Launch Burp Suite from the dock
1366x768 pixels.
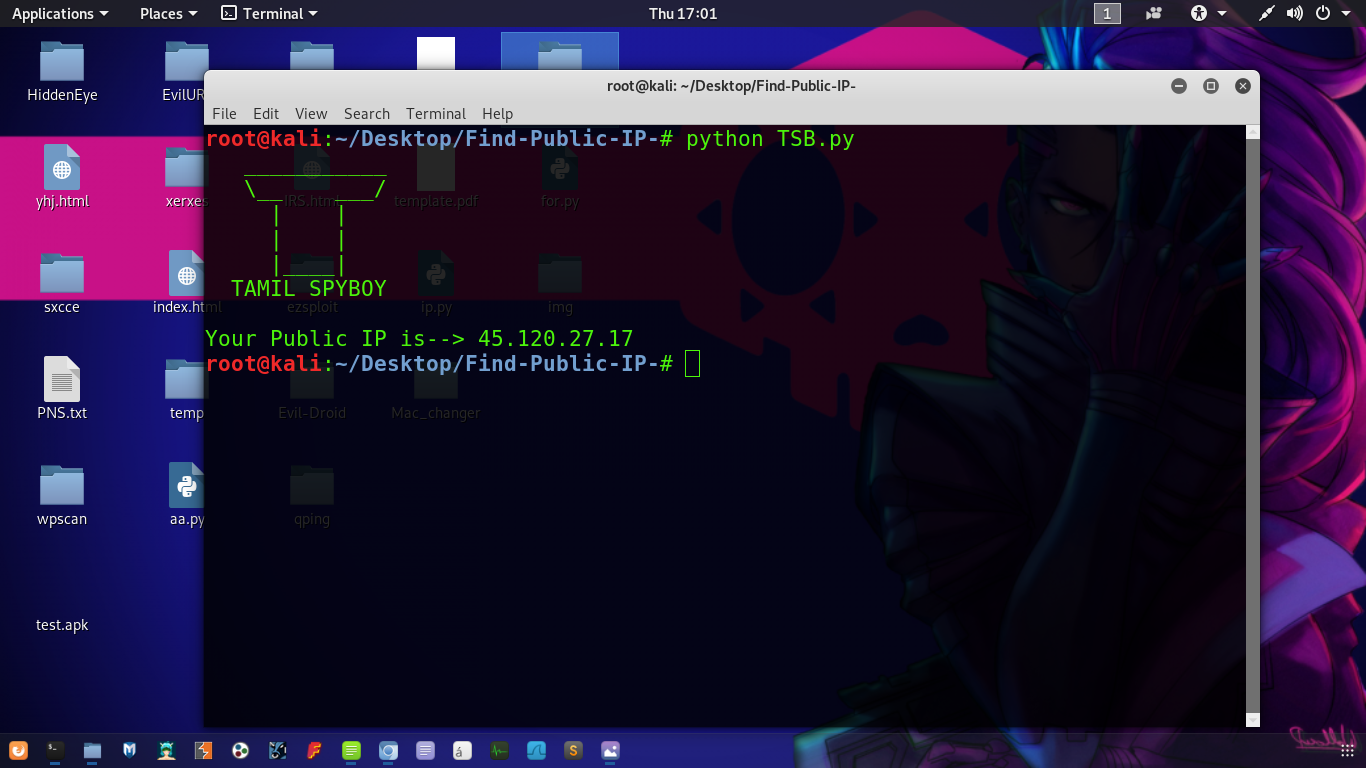(x=203, y=750)
